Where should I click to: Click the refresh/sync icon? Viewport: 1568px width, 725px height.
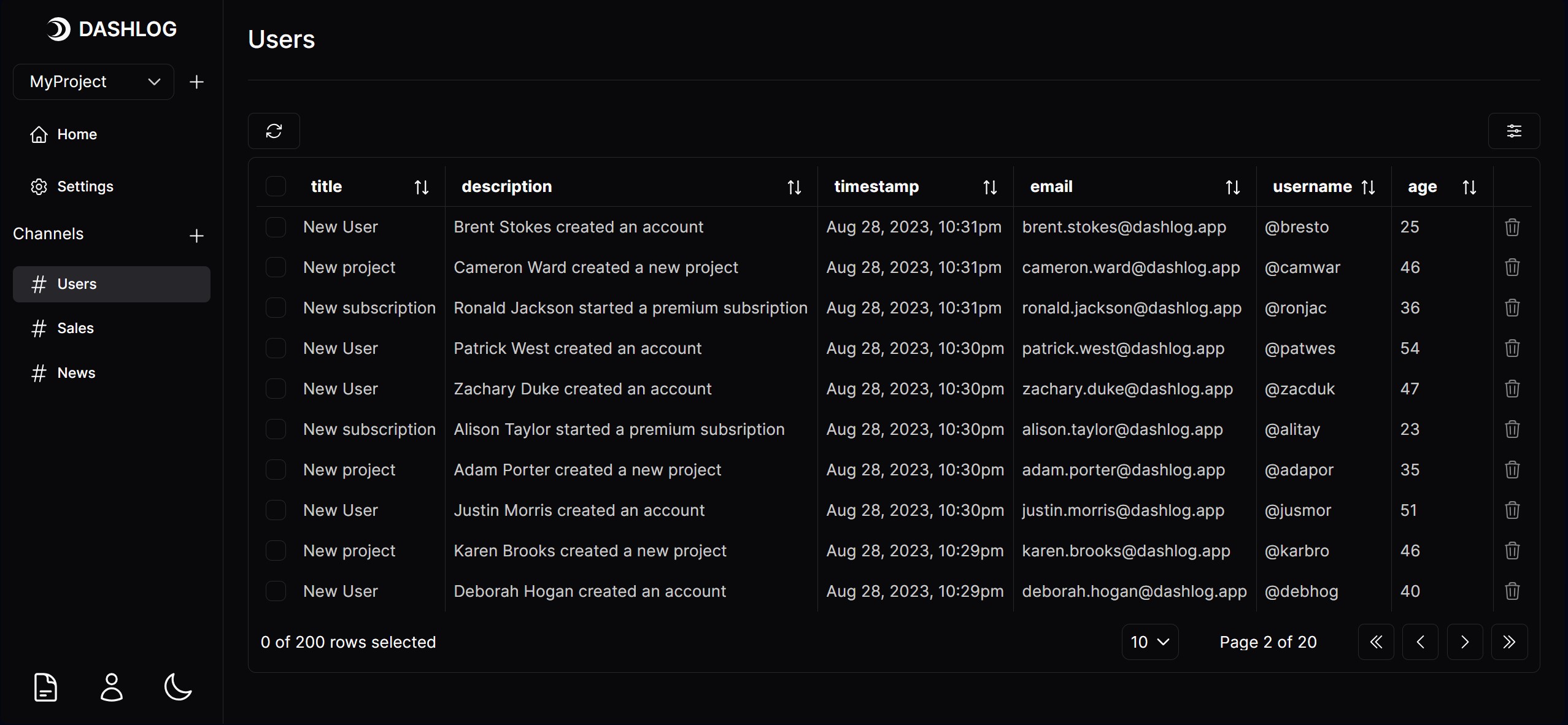click(274, 131)
